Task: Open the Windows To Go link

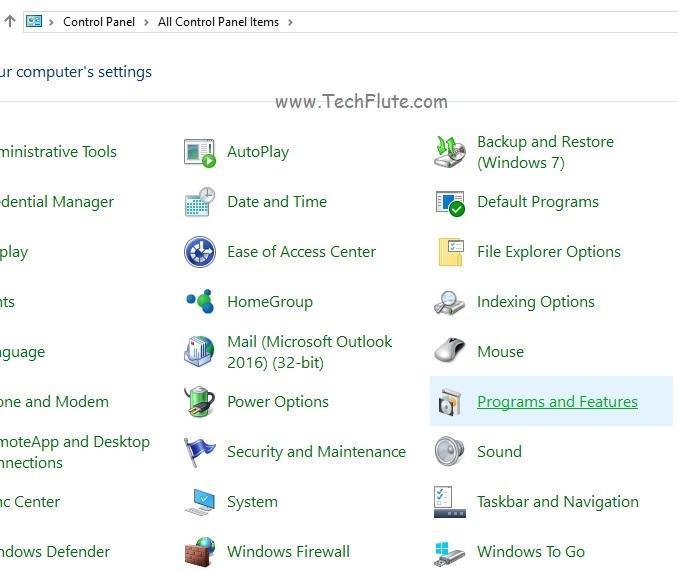Action: click(x=531, y=552)
